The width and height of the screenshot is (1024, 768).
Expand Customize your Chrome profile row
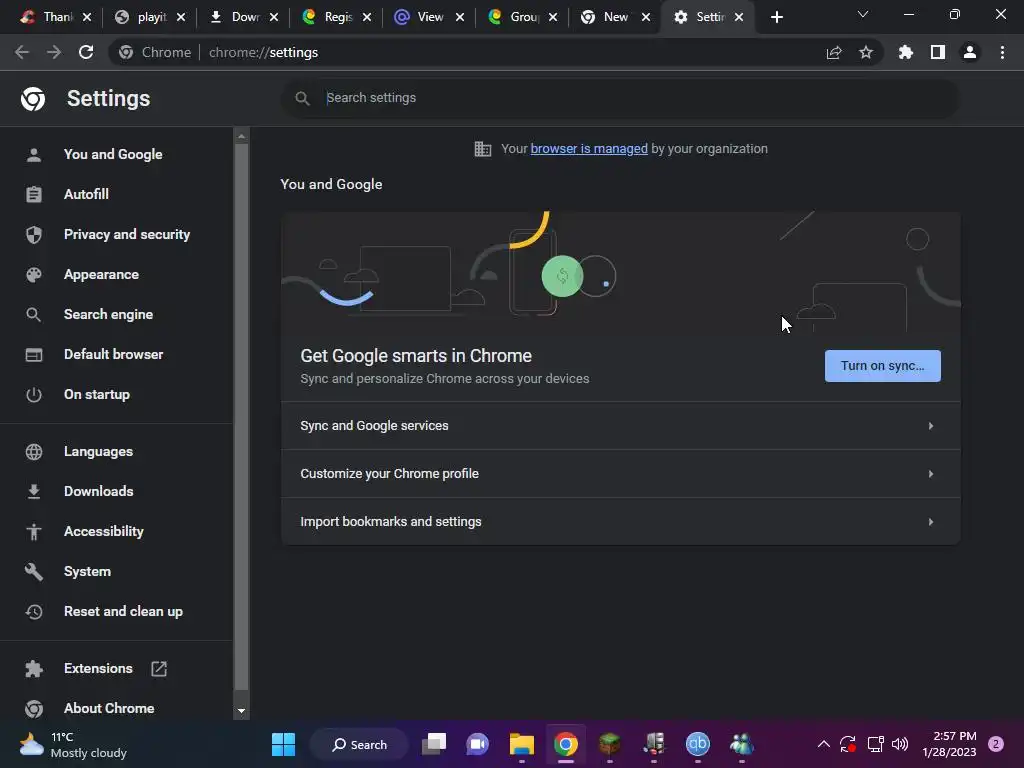[x=620, y=474]
